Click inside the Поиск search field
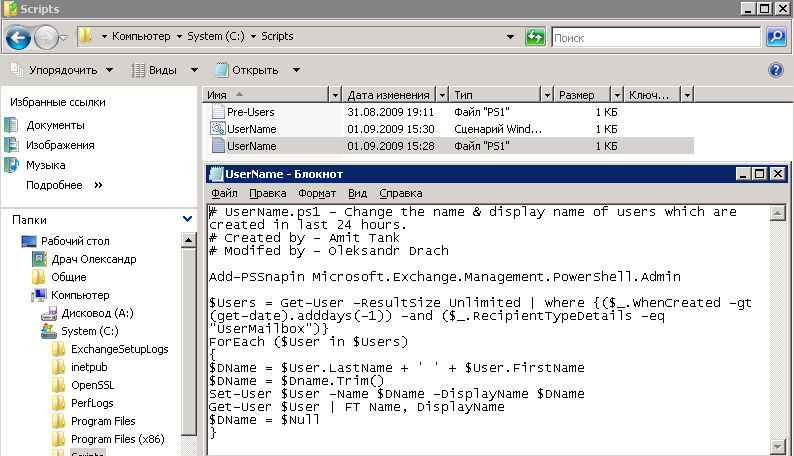 [656, 37]
